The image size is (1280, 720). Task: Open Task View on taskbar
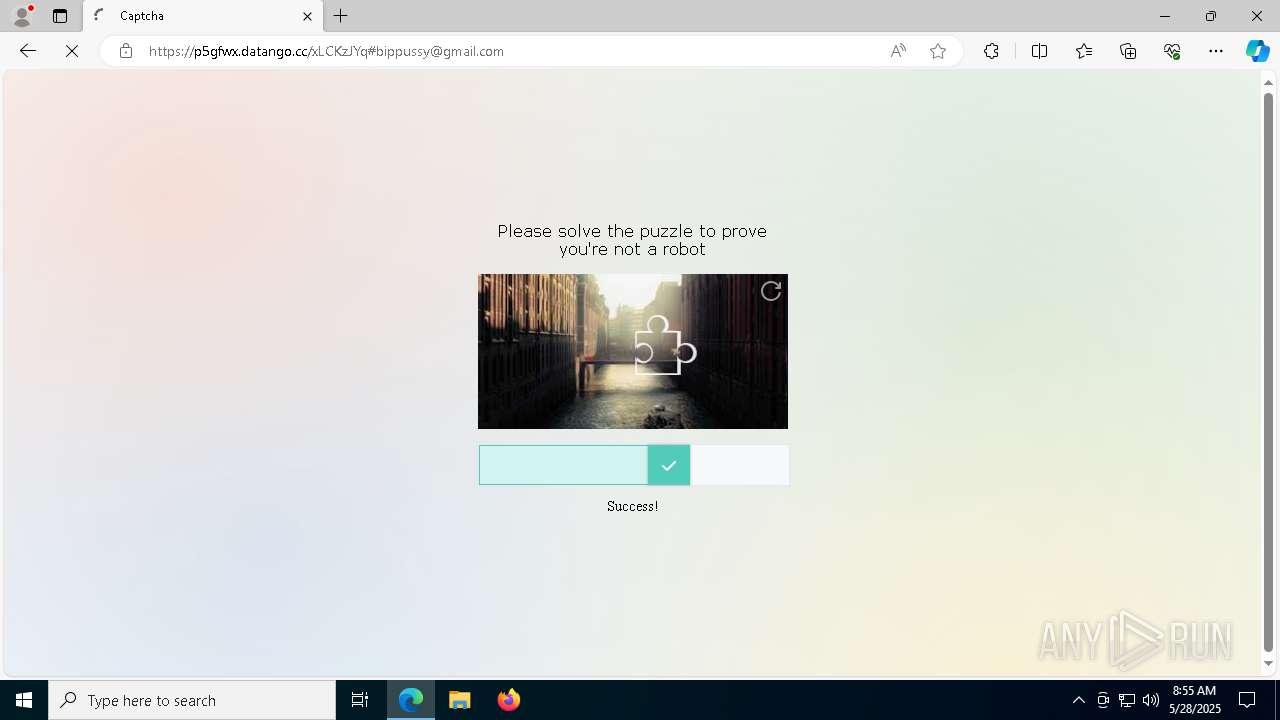click(360, 700)
